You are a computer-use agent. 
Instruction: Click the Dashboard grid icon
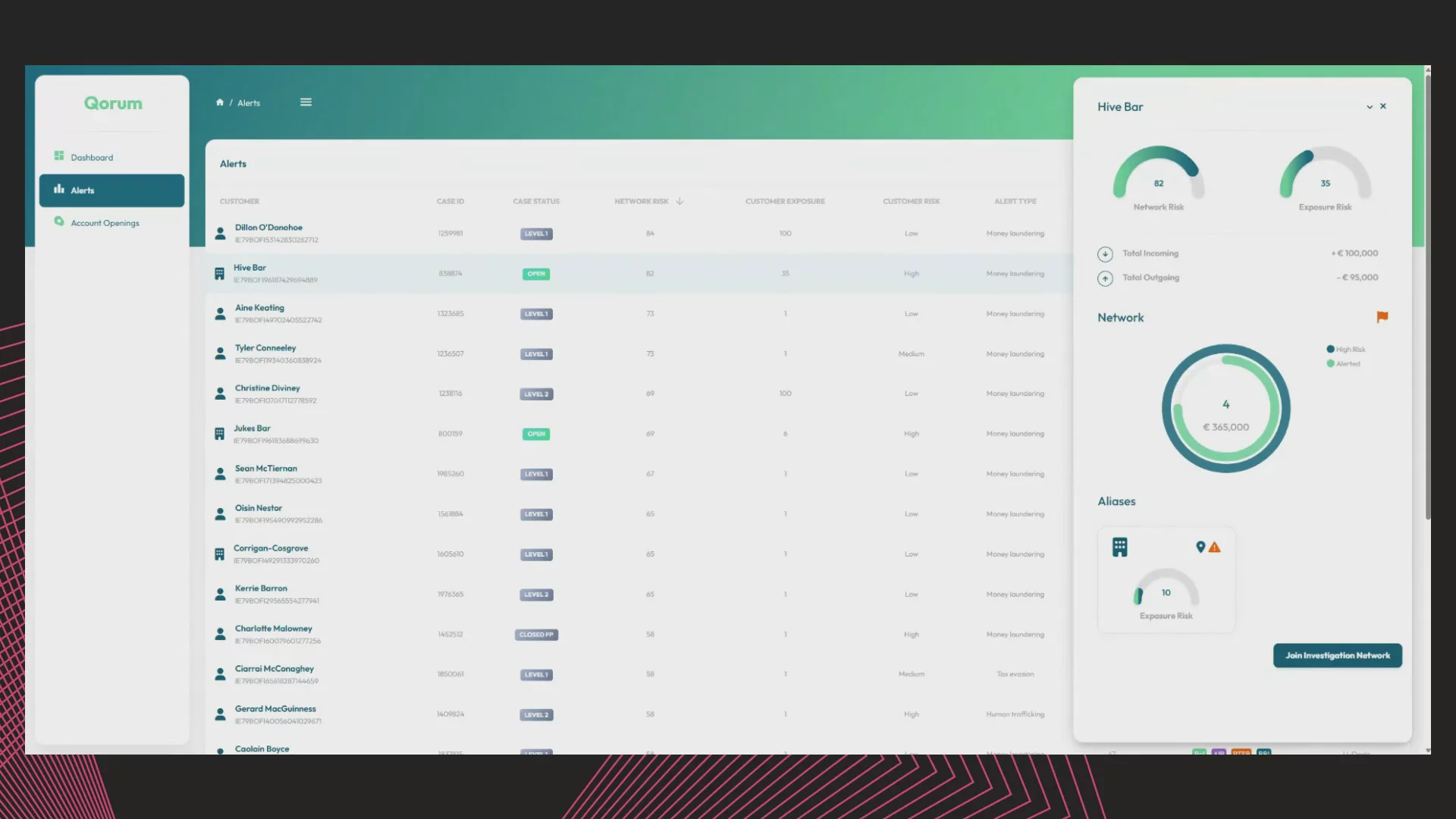point(59,156)
